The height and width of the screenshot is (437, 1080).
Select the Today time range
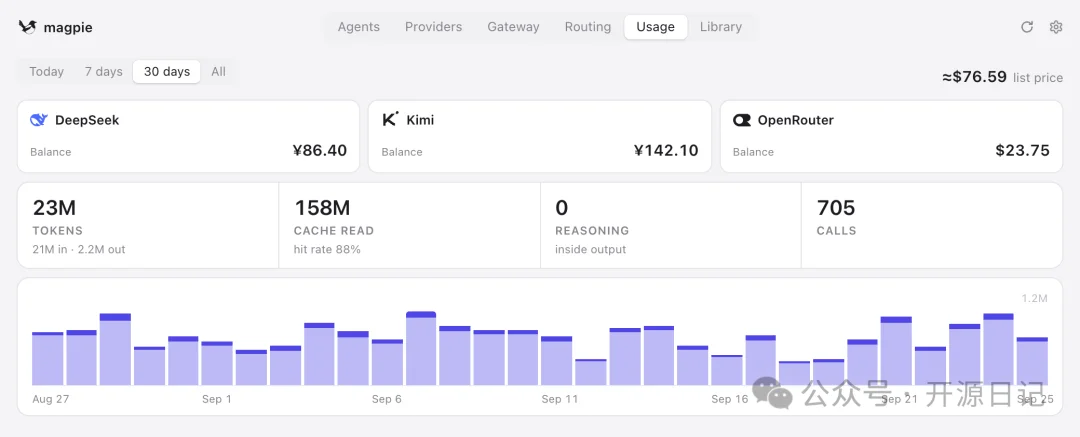point(46,72)
